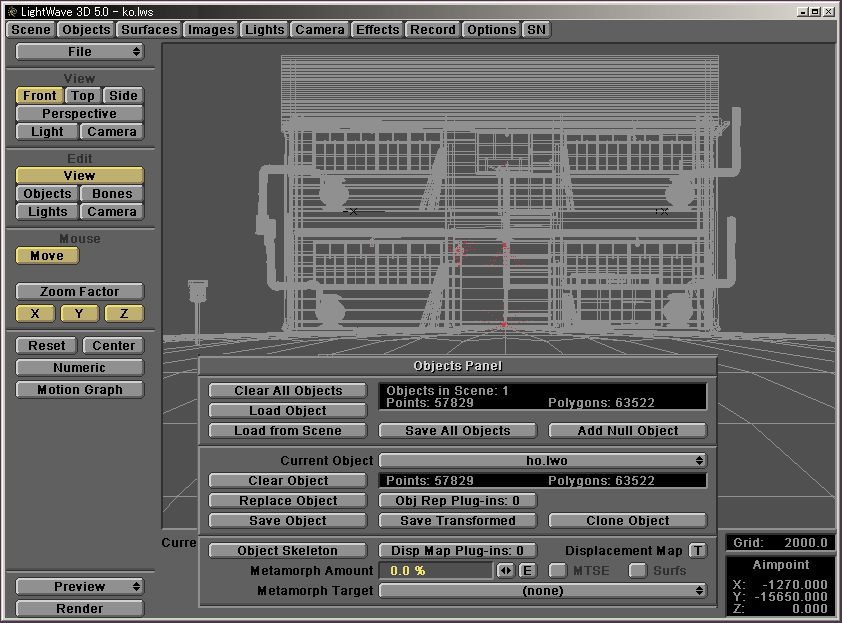The image size is (842, 623).
Task: Open the File dropdown menu
Action: tap(80, 52)
